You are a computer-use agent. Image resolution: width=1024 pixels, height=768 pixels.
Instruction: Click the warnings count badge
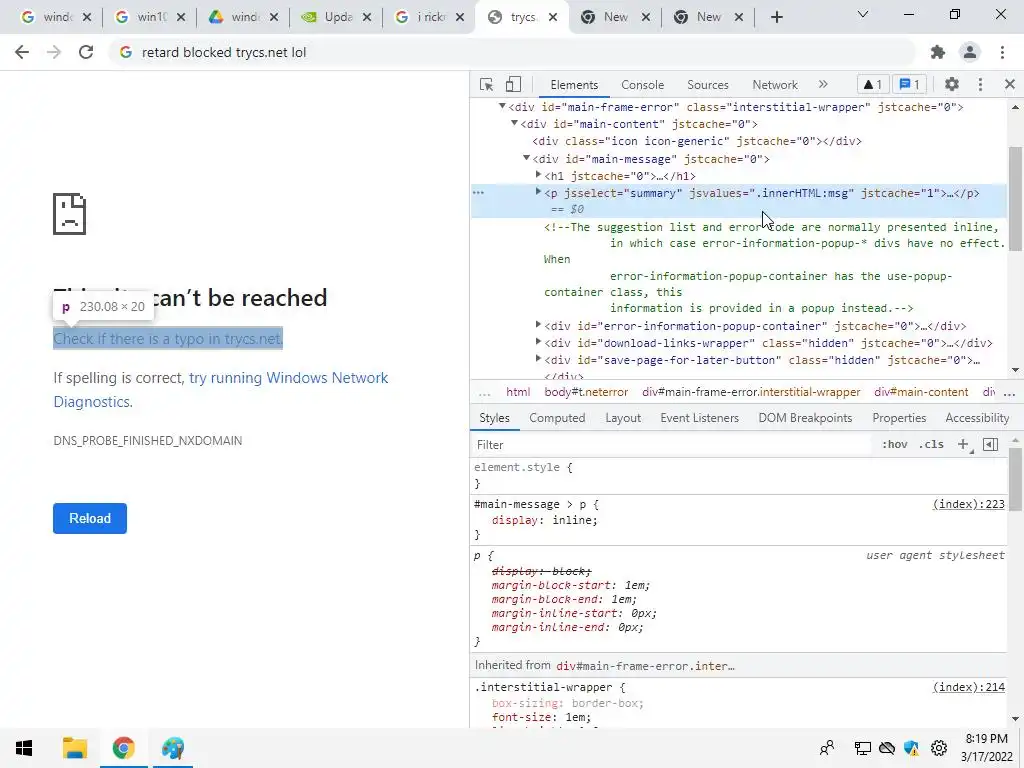coord(872,84)
